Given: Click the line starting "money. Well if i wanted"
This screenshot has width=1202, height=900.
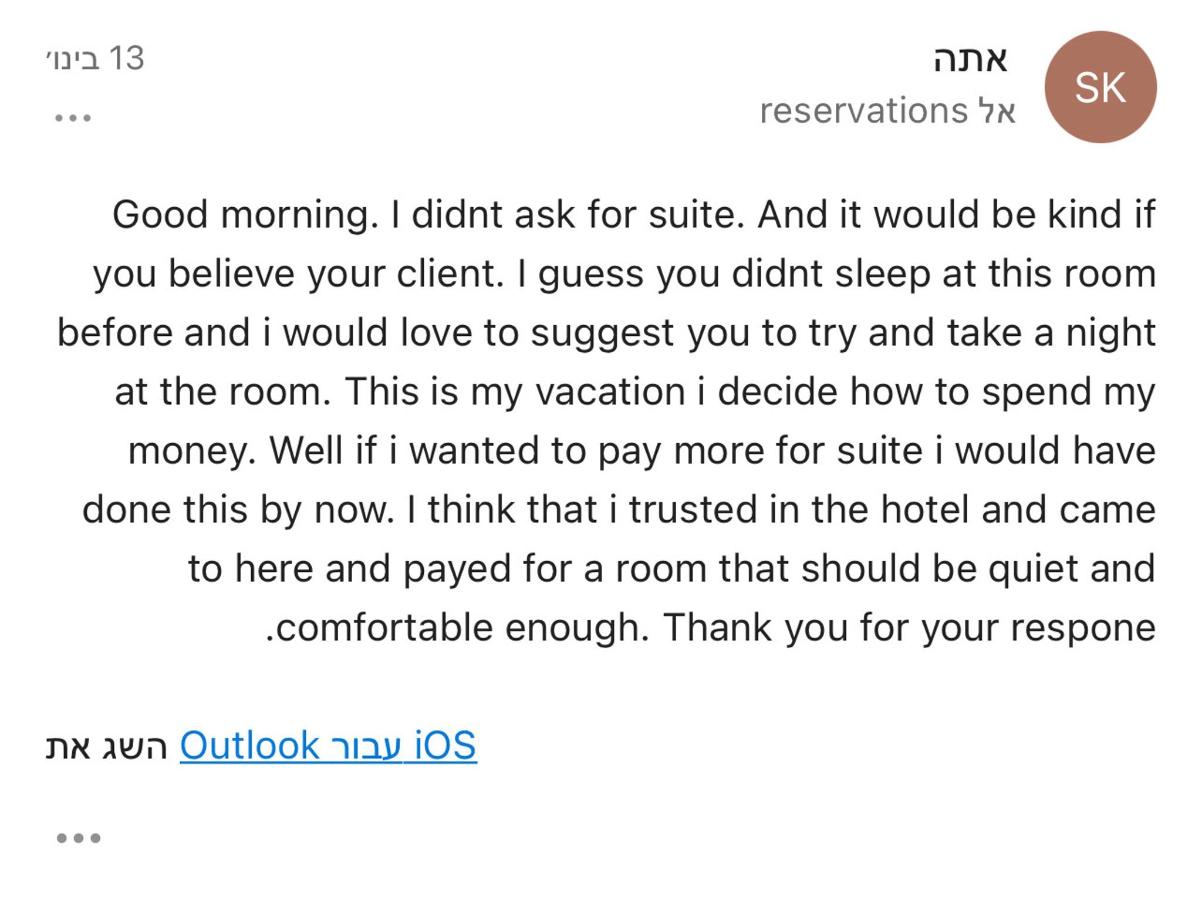Looking at the screenshot, I should pyautogui.click(x=641, y=451).
